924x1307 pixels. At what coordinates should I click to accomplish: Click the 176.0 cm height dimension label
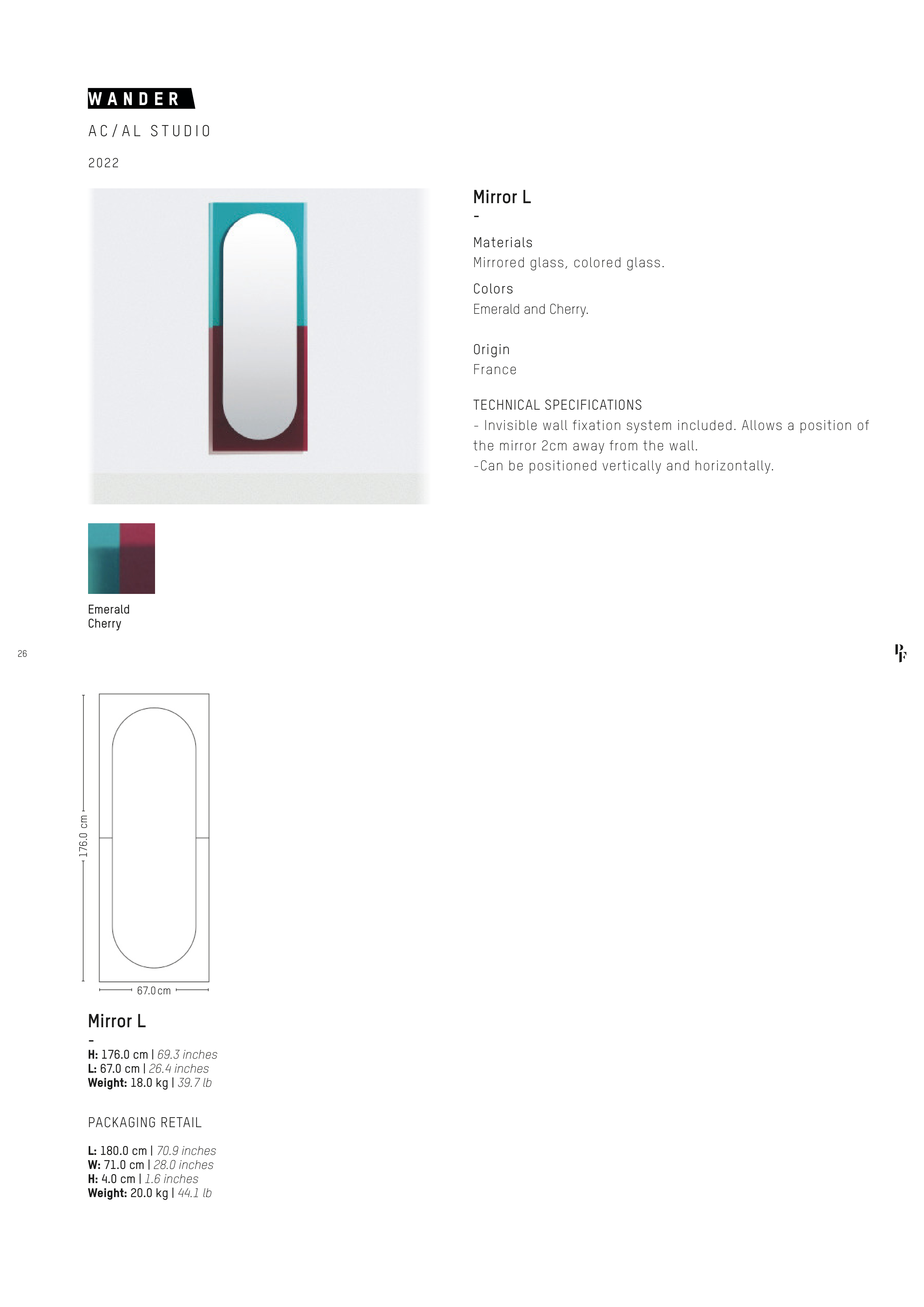pyautogui.click(x=84, y=836)
